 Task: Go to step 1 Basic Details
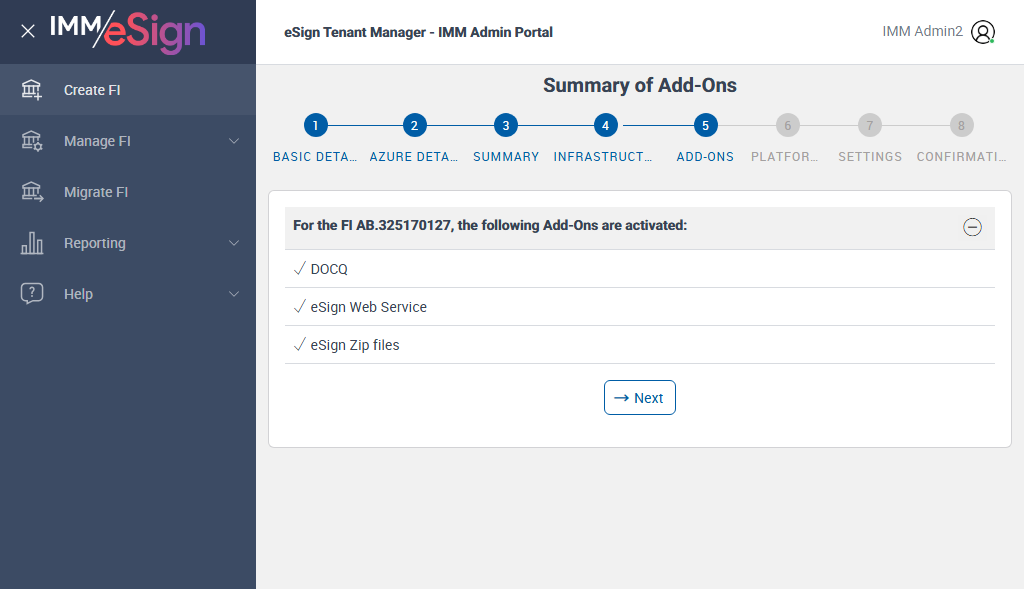tap(315, 126)
